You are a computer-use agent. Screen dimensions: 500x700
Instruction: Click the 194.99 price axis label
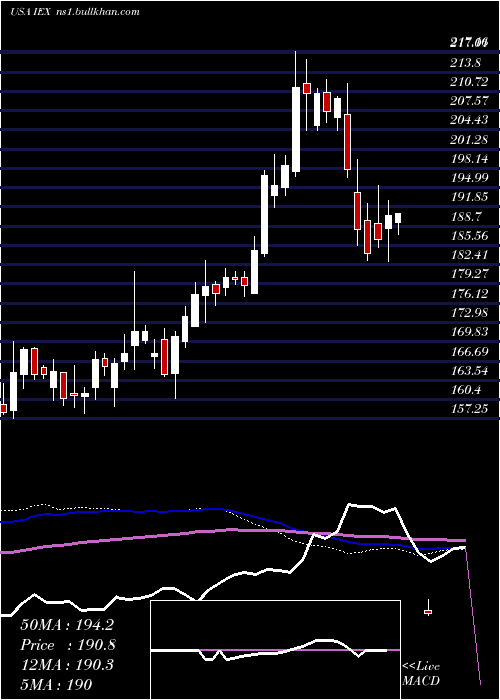(469, 178)
